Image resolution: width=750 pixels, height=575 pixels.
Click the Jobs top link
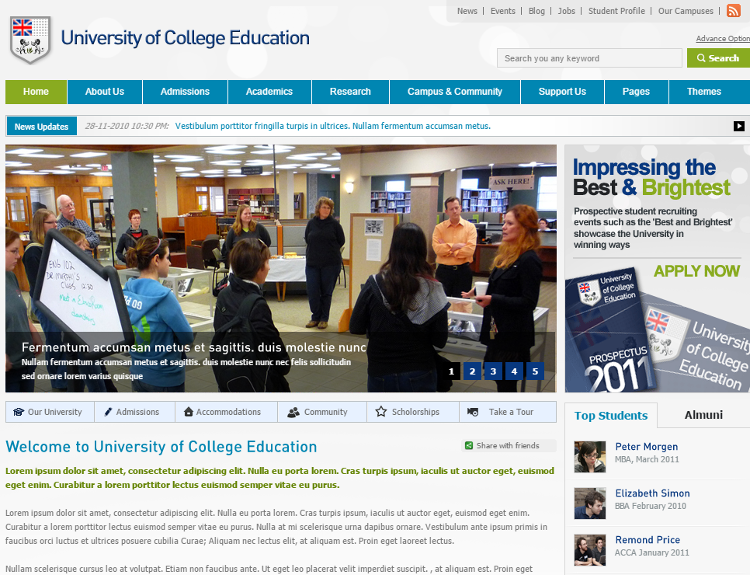point(566,11)
